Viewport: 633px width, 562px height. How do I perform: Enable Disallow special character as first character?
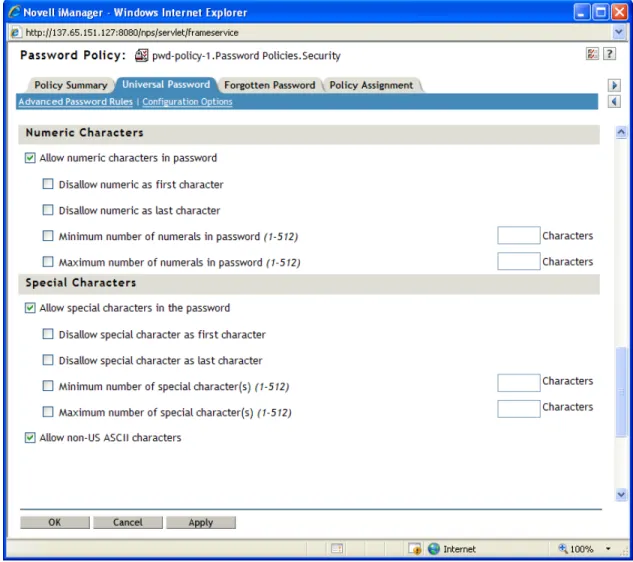48,334
